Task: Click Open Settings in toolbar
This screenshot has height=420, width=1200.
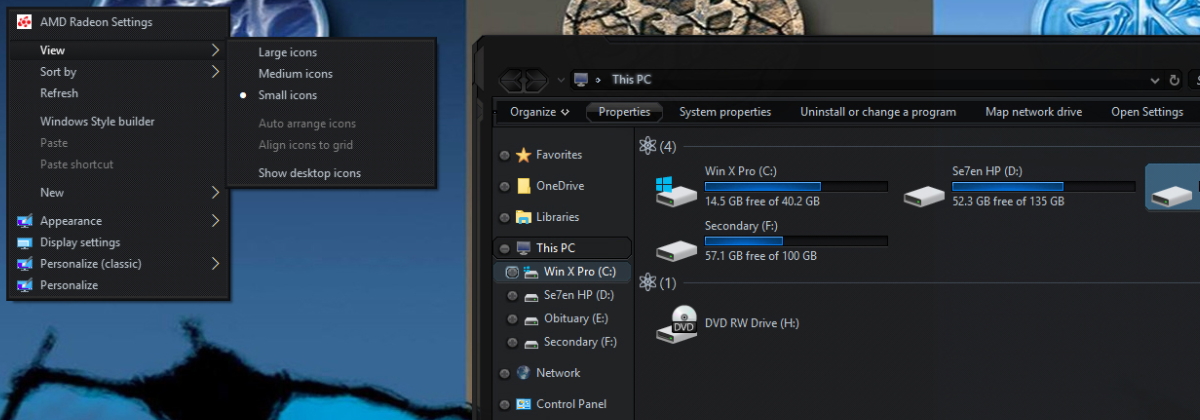Action: [x=1147, y=112]
